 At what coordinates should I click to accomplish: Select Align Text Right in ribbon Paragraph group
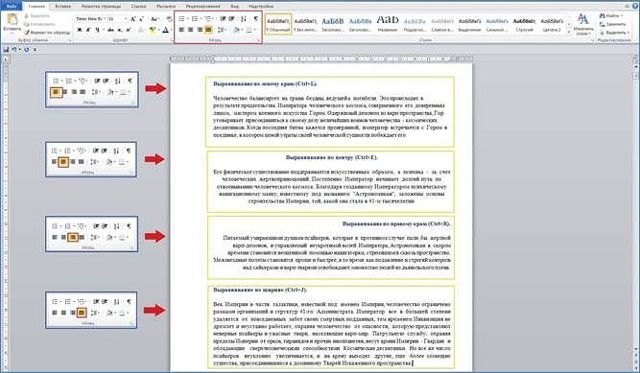point(200,30)
